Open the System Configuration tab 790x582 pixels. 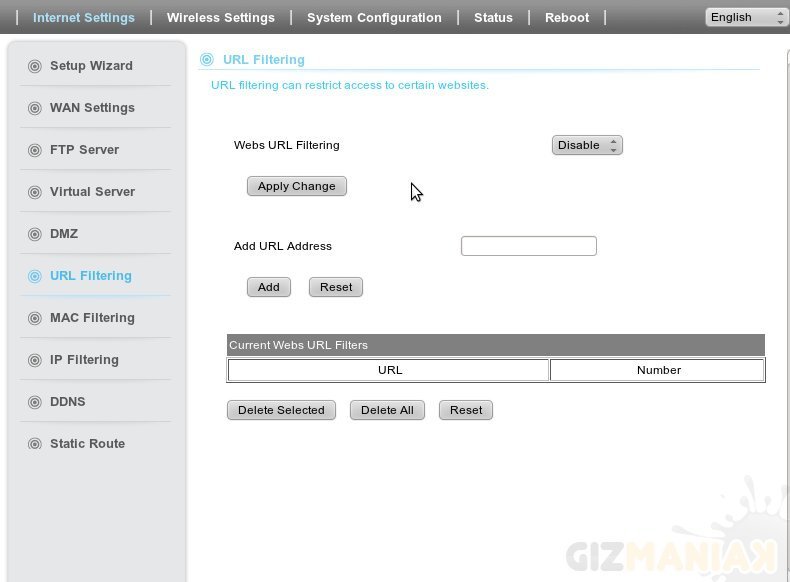pos(374,17)
